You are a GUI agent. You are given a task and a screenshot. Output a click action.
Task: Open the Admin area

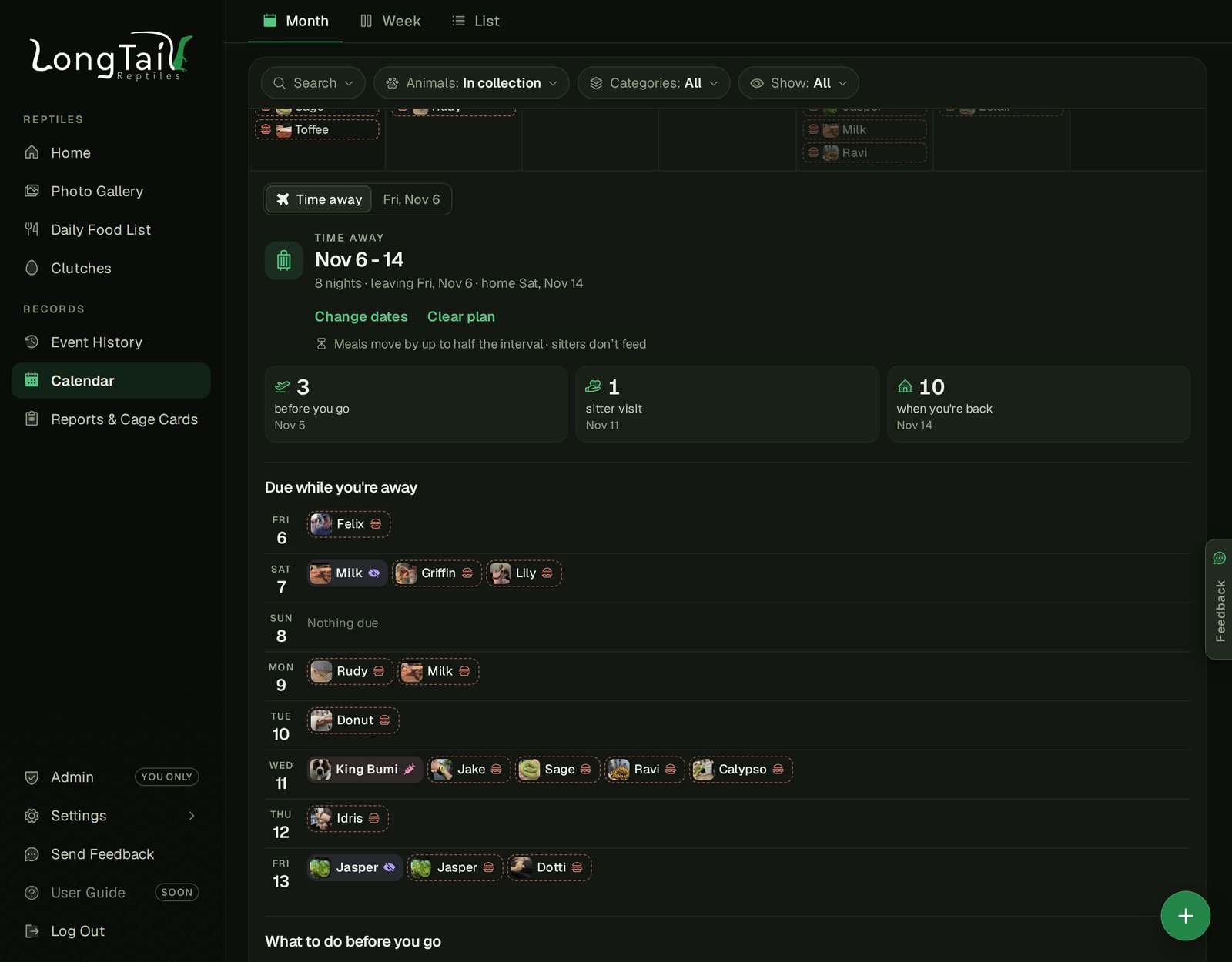click(x=111, y=777)
